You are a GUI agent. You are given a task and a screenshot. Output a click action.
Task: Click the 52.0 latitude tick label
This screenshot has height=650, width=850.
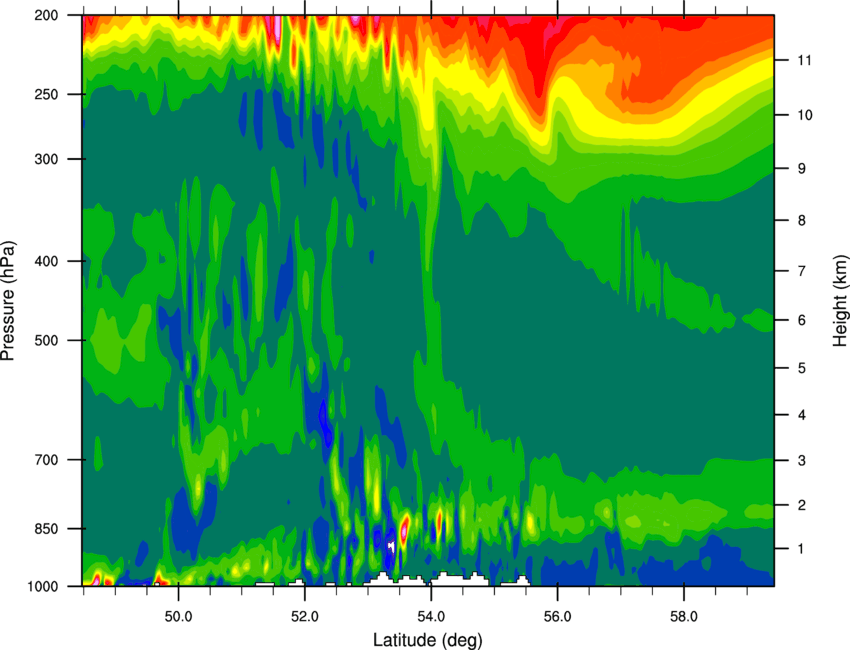[x=305, y=616]
